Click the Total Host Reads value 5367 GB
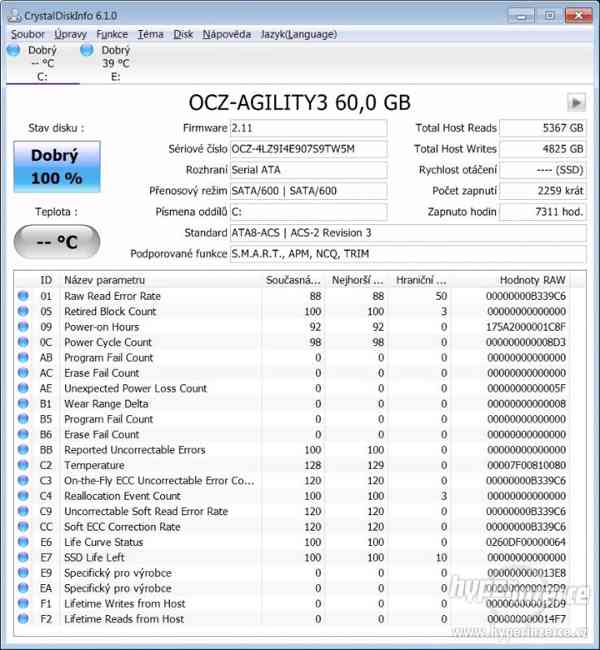The width and height of the screenshot is (600, 650). click(543, 128)
